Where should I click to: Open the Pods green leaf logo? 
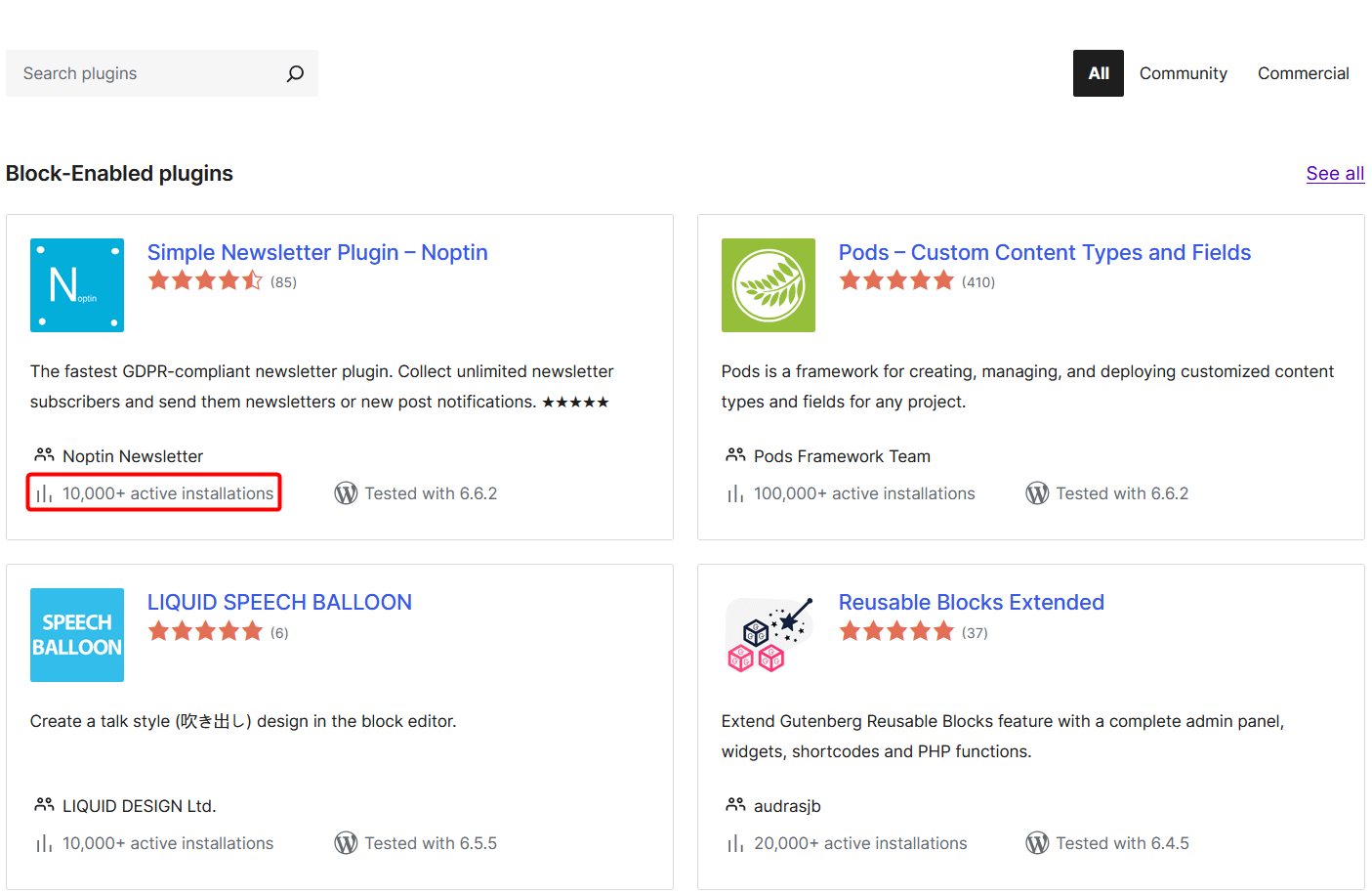(x=769, y=285)
